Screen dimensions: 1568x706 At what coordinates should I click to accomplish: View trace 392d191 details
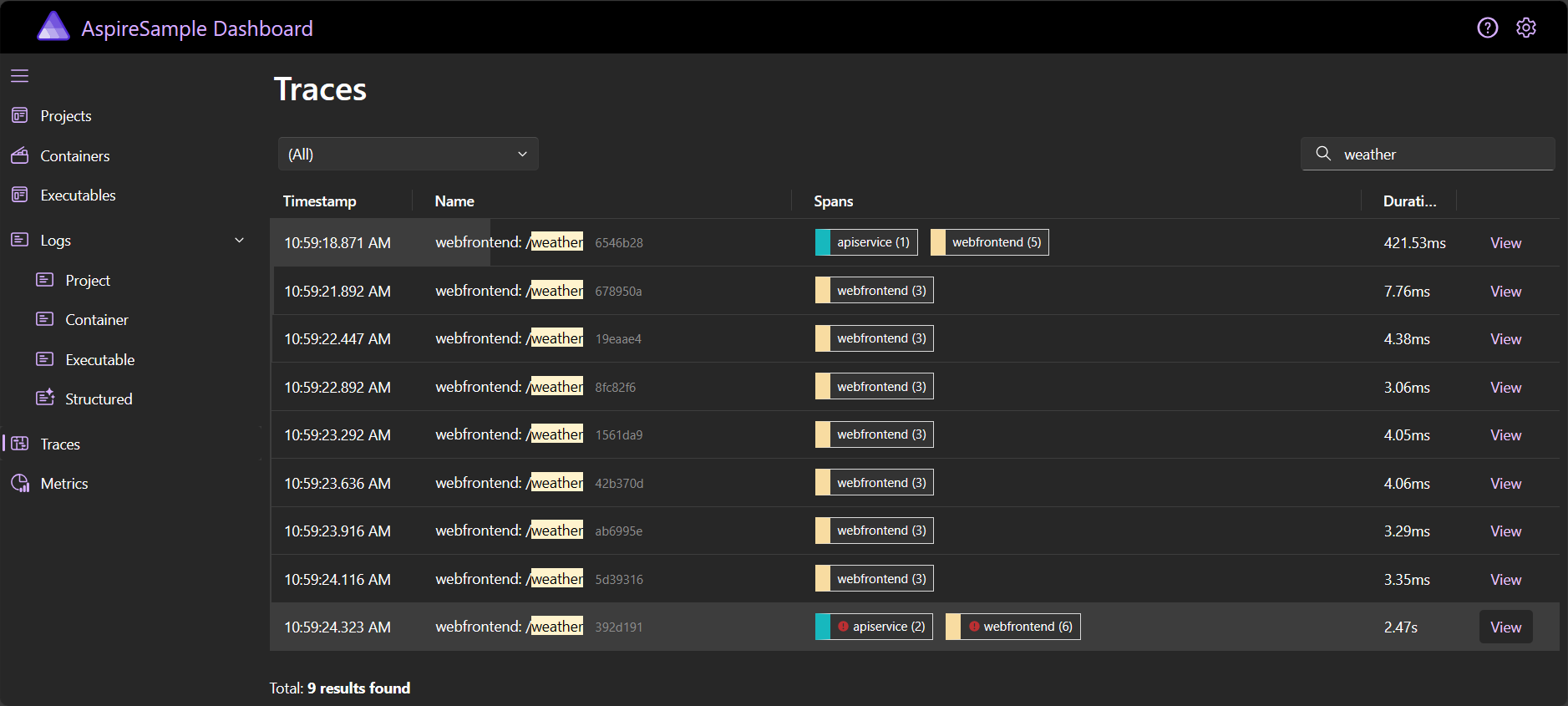(1505, 627)
